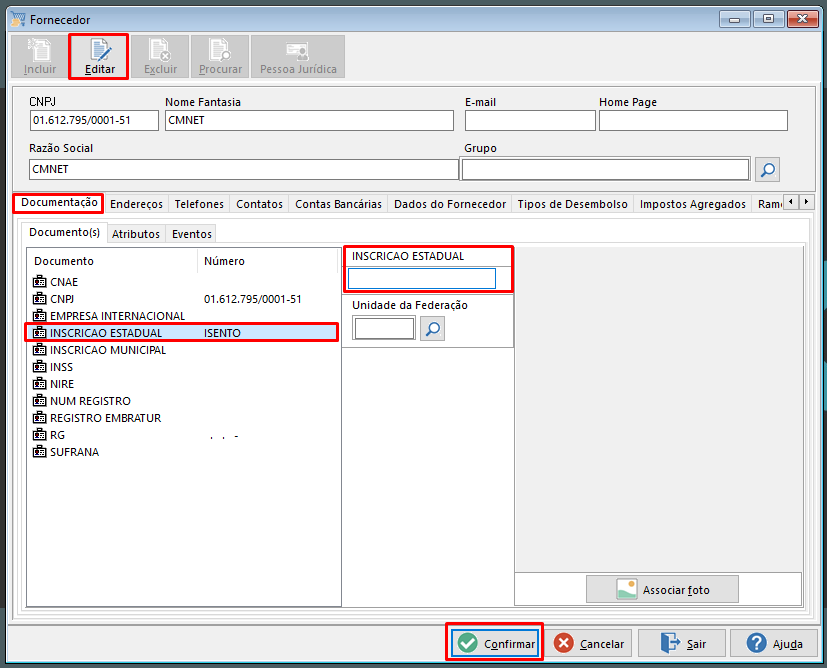
Task: Select the Eventos sub-tab
Action: pyautogui.click(x=191, y=234)
